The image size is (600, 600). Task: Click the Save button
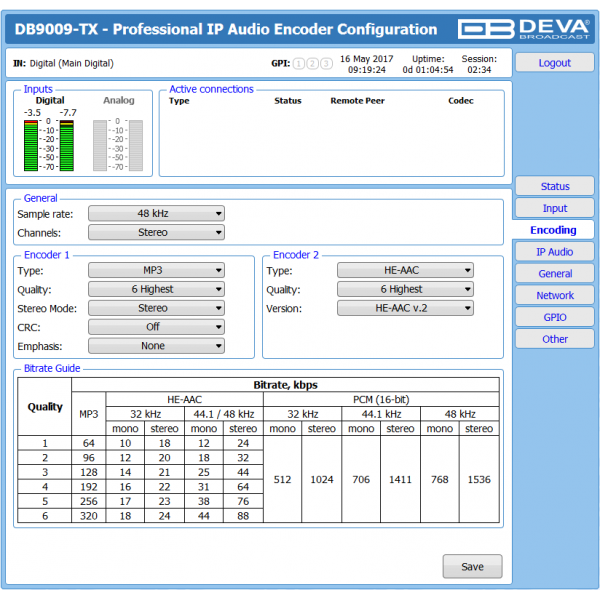pos(472,566)
